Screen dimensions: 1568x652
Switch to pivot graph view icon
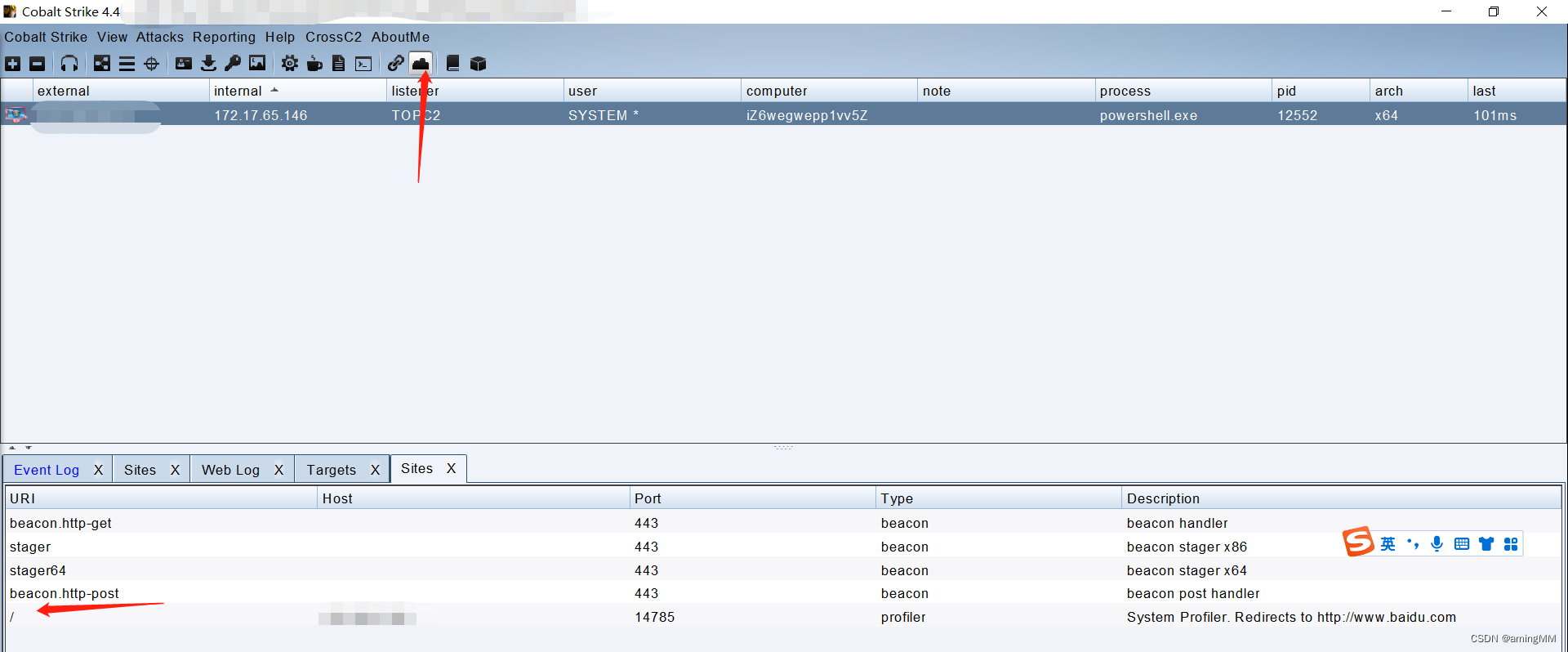tap(102, 64)
